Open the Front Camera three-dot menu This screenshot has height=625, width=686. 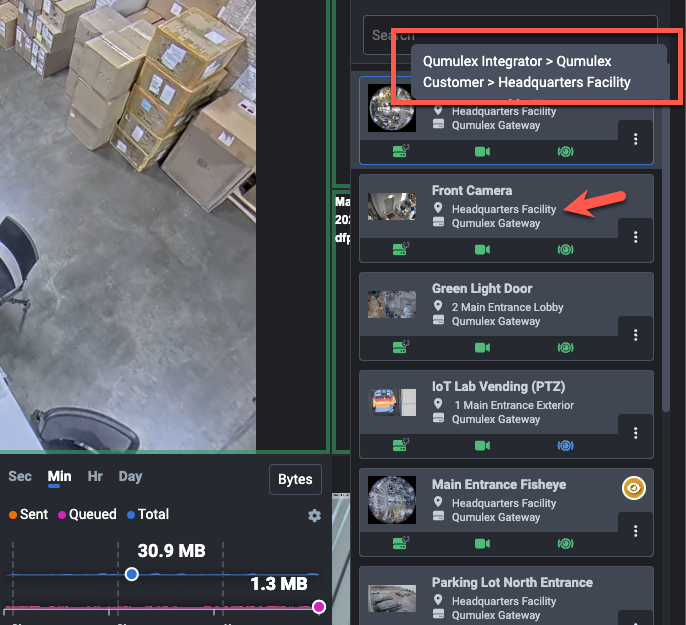[635, 237]
